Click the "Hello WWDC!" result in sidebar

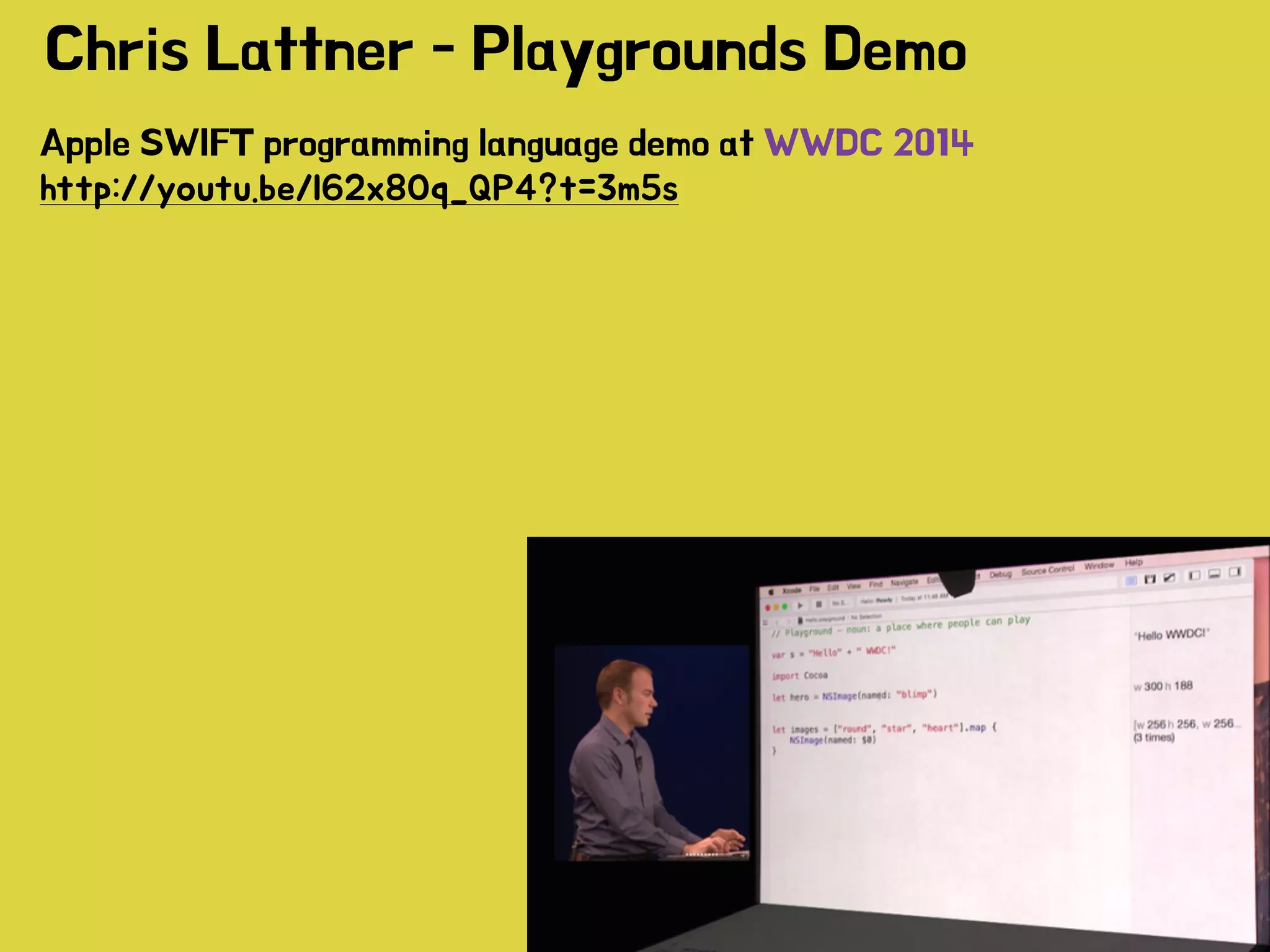1171,634
